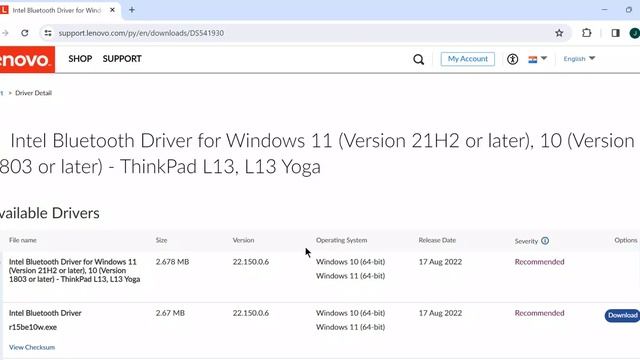Open the site search magnifier icon
This screenshot has height=360, width=640.
pyautogui.click(x=418, y=60)
